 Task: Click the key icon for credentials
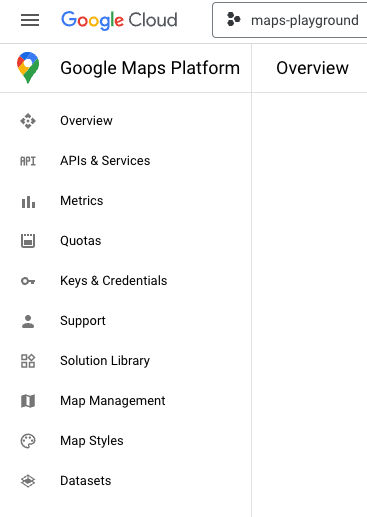pyautogui.click(x=28, y=281)
